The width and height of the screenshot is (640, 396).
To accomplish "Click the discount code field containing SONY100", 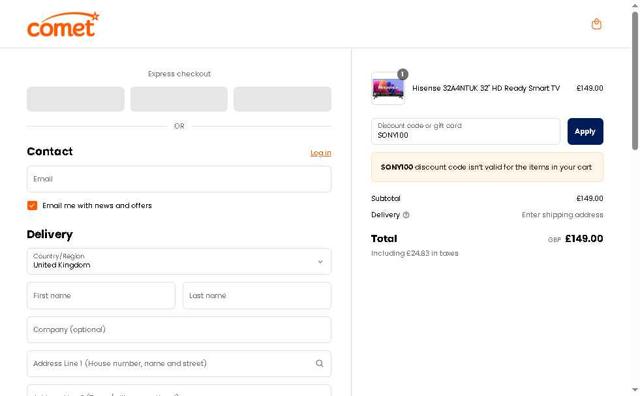I will point(466,131).
